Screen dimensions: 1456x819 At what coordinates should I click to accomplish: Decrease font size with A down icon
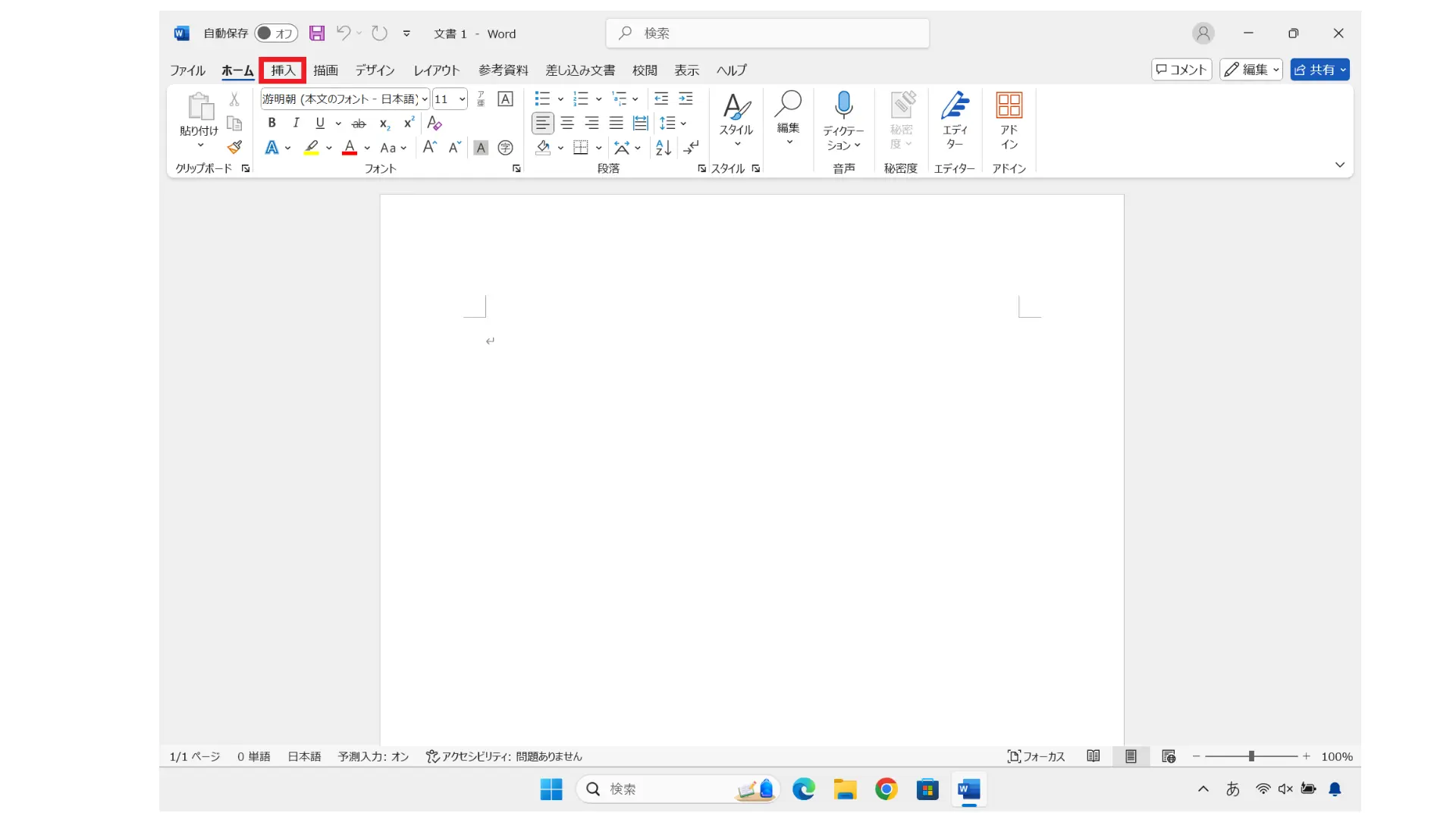click(454, 147)
